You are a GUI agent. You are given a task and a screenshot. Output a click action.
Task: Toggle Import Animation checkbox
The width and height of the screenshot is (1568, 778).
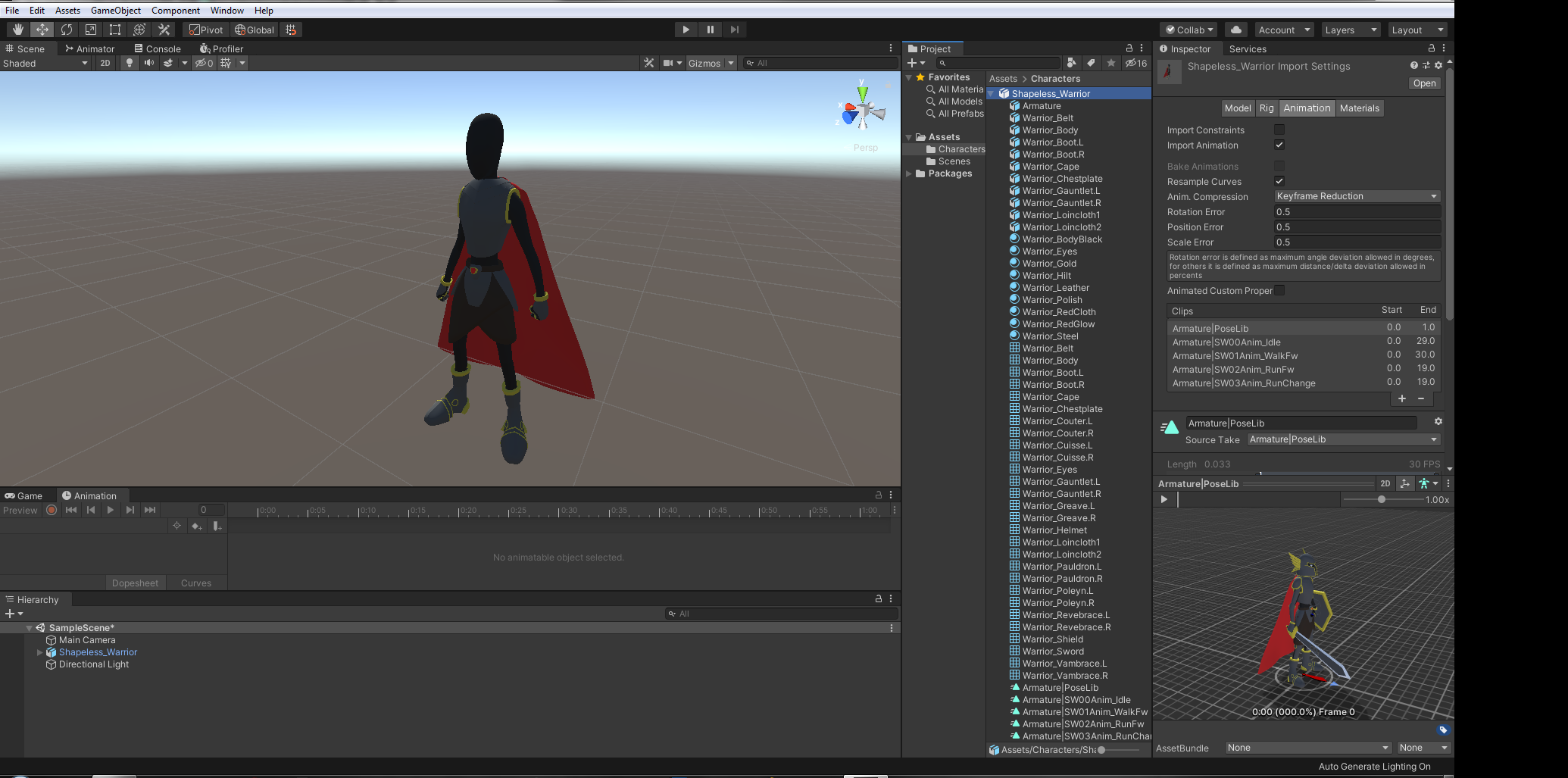click(1279, 145)
